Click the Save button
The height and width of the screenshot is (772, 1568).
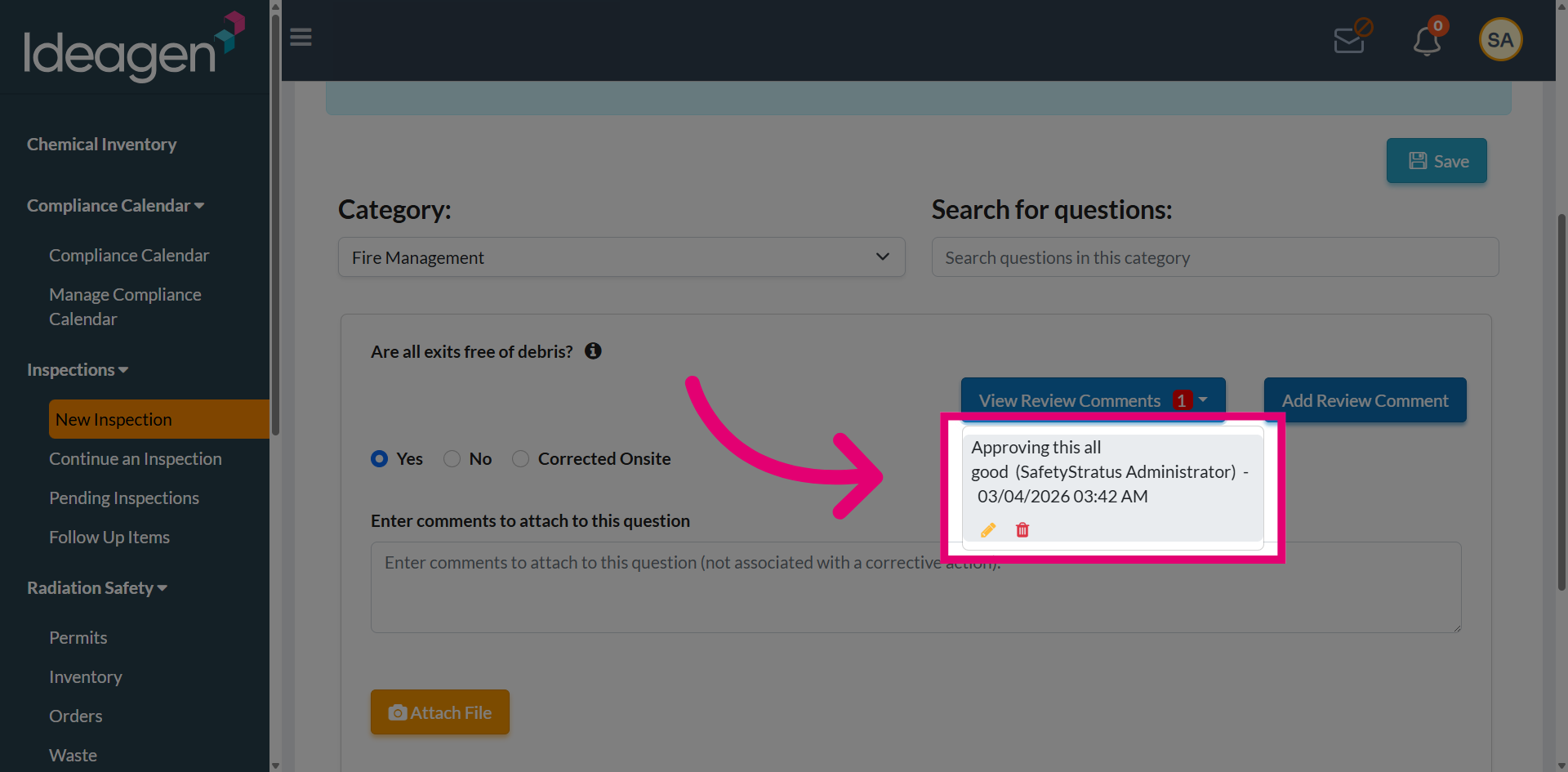(x=1437, y=161)
